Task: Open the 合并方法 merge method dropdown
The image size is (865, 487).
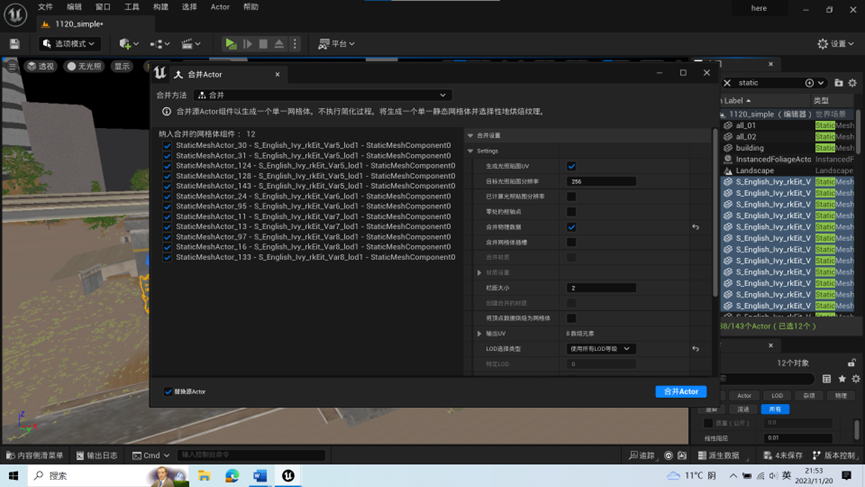Action: [x=323, y=95]
